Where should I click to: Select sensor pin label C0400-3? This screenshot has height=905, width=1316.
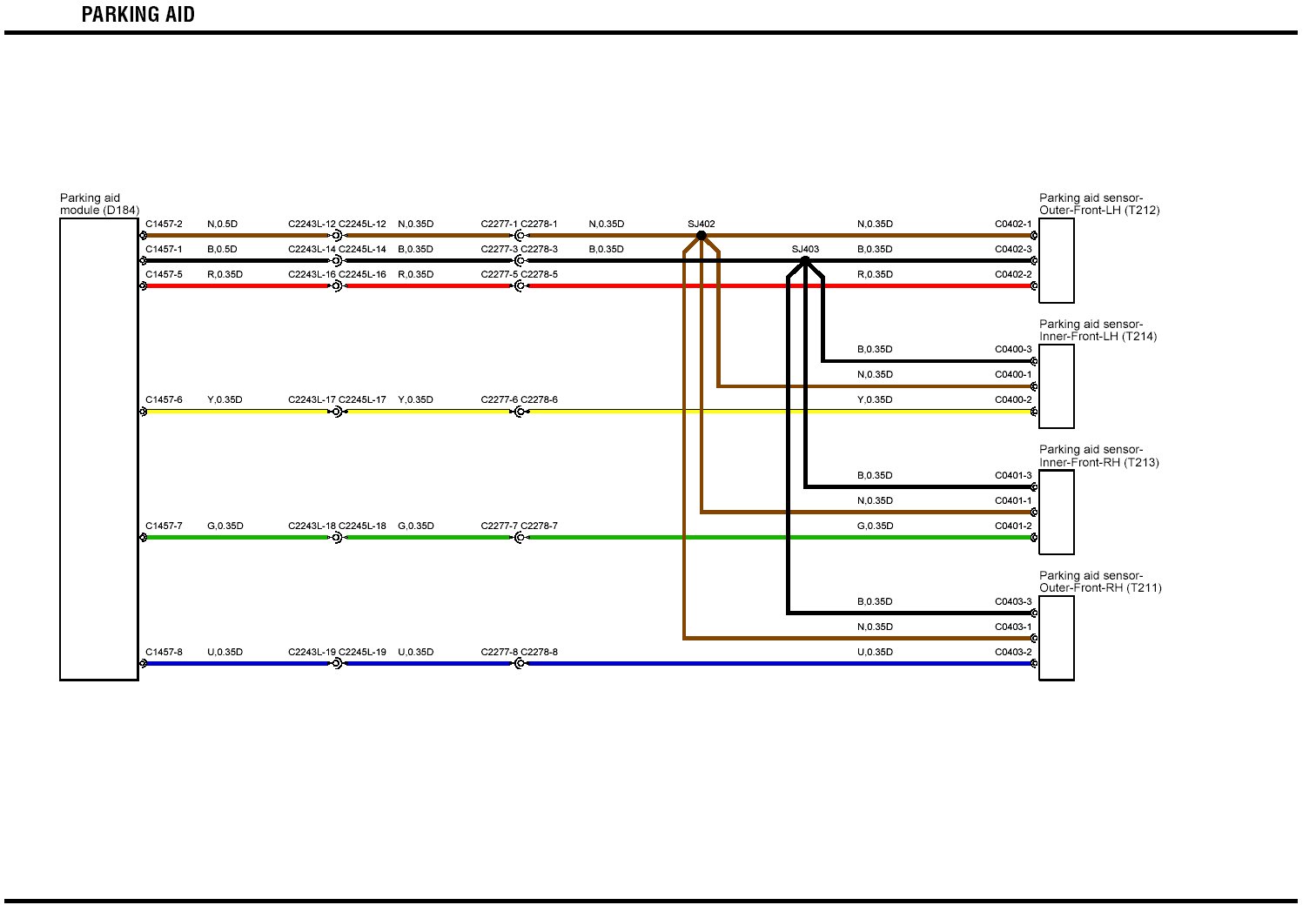1013,350
